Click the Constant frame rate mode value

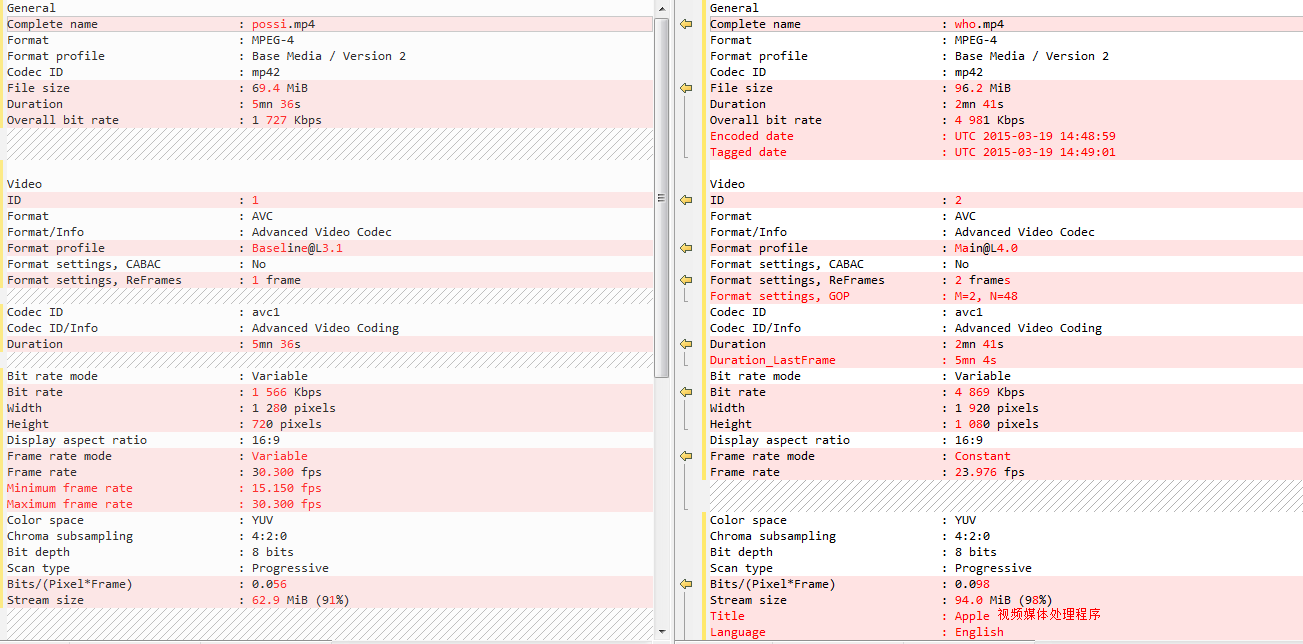tap(983, 456)
